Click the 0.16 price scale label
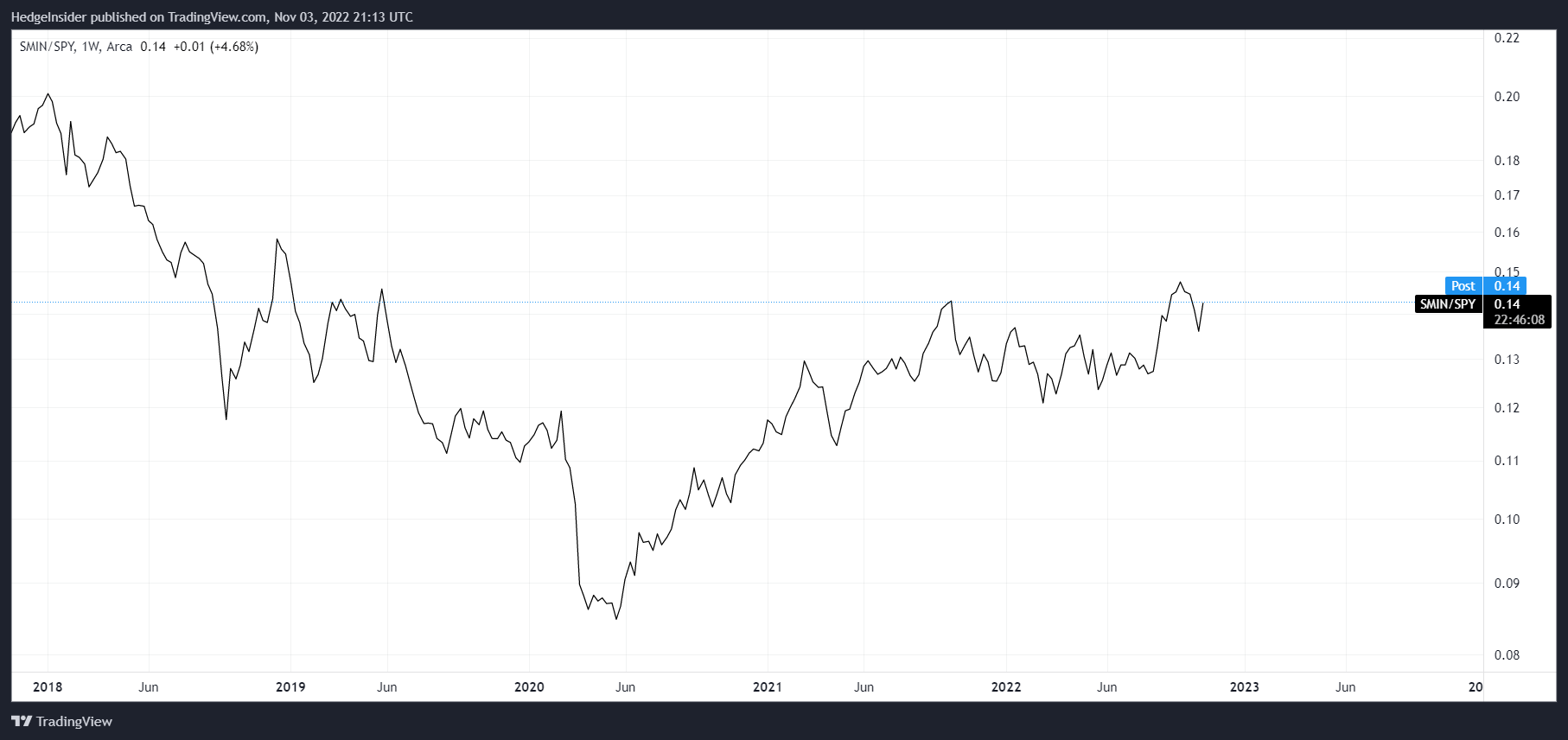The width and height of the screenshot is (1568, 740). click(1507, 233)
